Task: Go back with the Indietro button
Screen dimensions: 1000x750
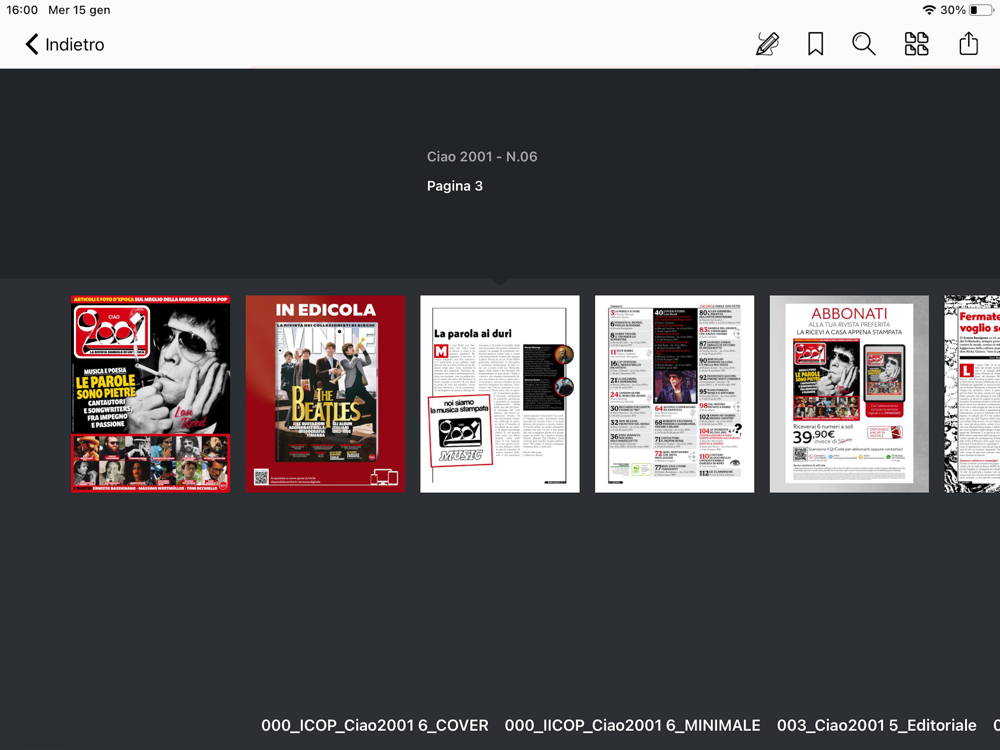Action: click(x=64, y=45)
